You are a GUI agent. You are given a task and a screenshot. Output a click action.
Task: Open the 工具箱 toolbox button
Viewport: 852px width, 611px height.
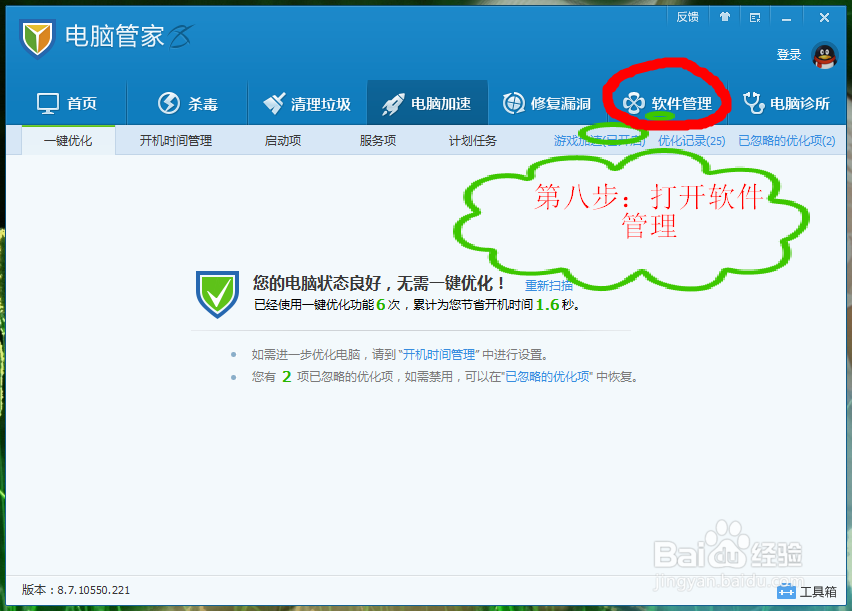click(807, 591)
